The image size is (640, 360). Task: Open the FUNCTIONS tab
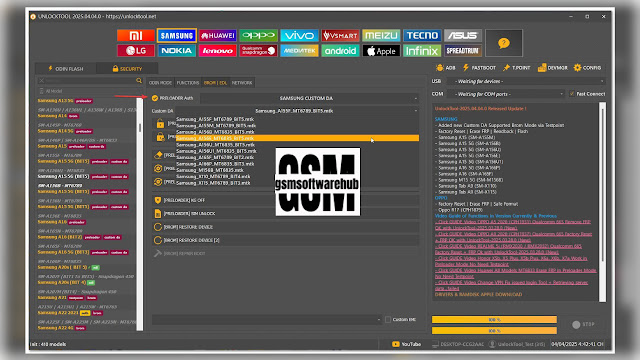pyautogui.click(x=188, y=82)
